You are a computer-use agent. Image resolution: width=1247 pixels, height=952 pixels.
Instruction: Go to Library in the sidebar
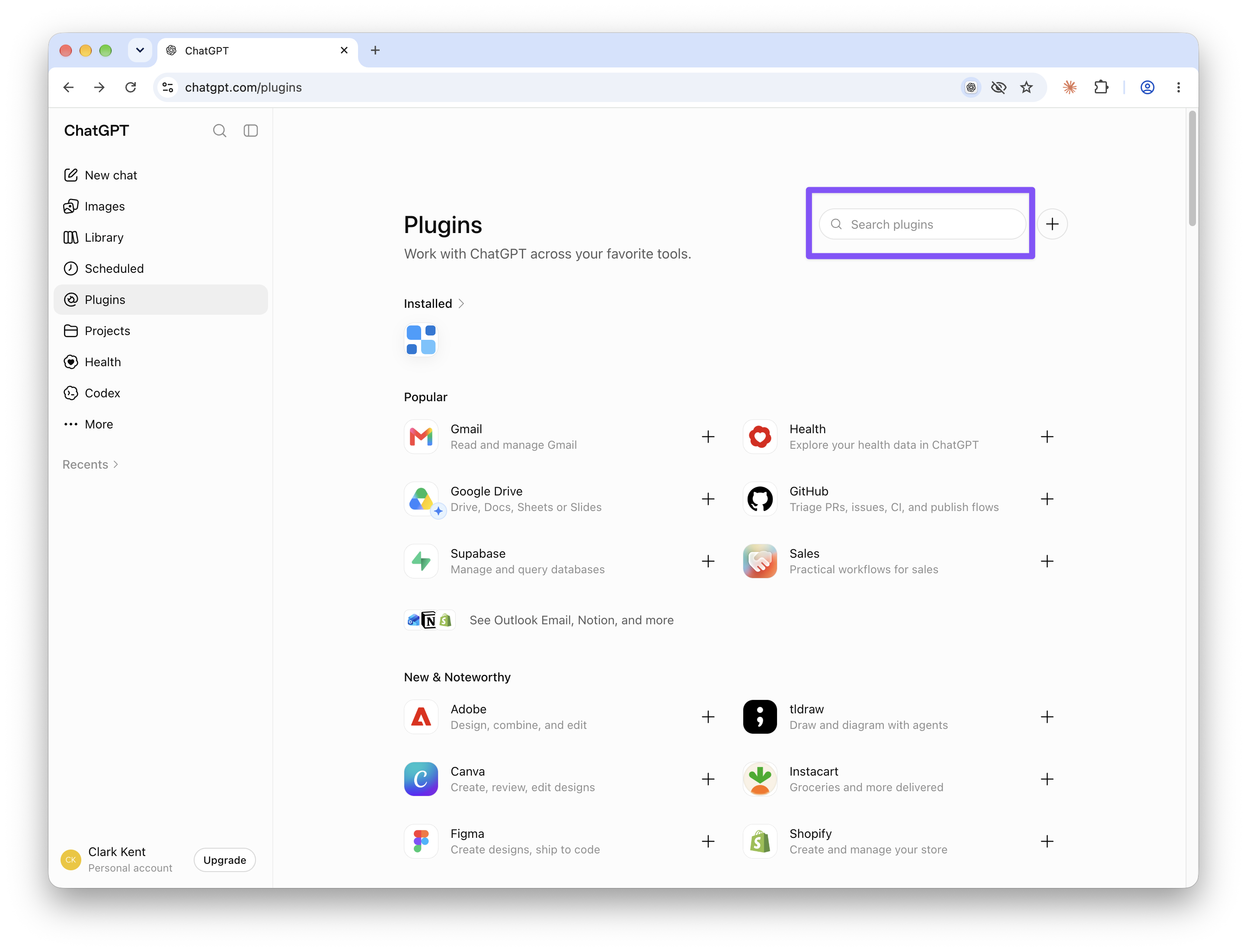click(x=160, y=237)
